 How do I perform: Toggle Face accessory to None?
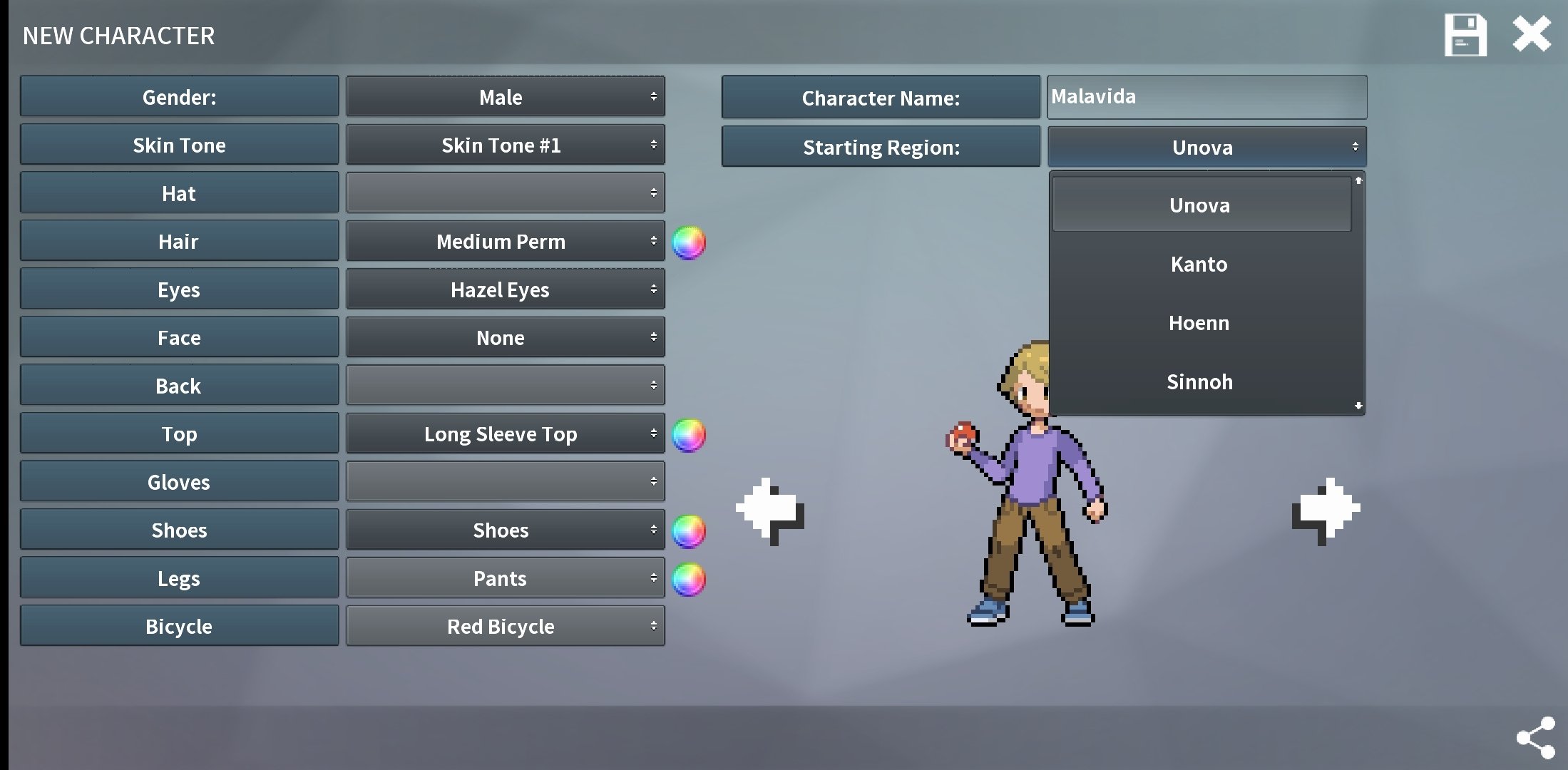[501, 337]
